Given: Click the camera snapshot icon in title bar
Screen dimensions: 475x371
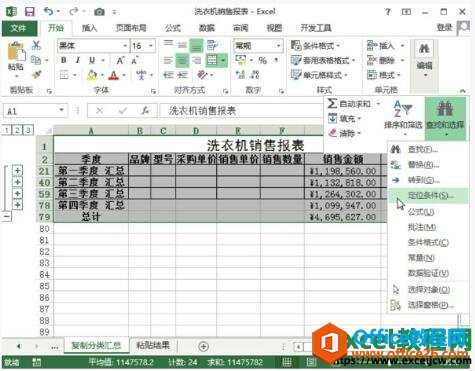Looking at the screenshot, I should (99, 12).
